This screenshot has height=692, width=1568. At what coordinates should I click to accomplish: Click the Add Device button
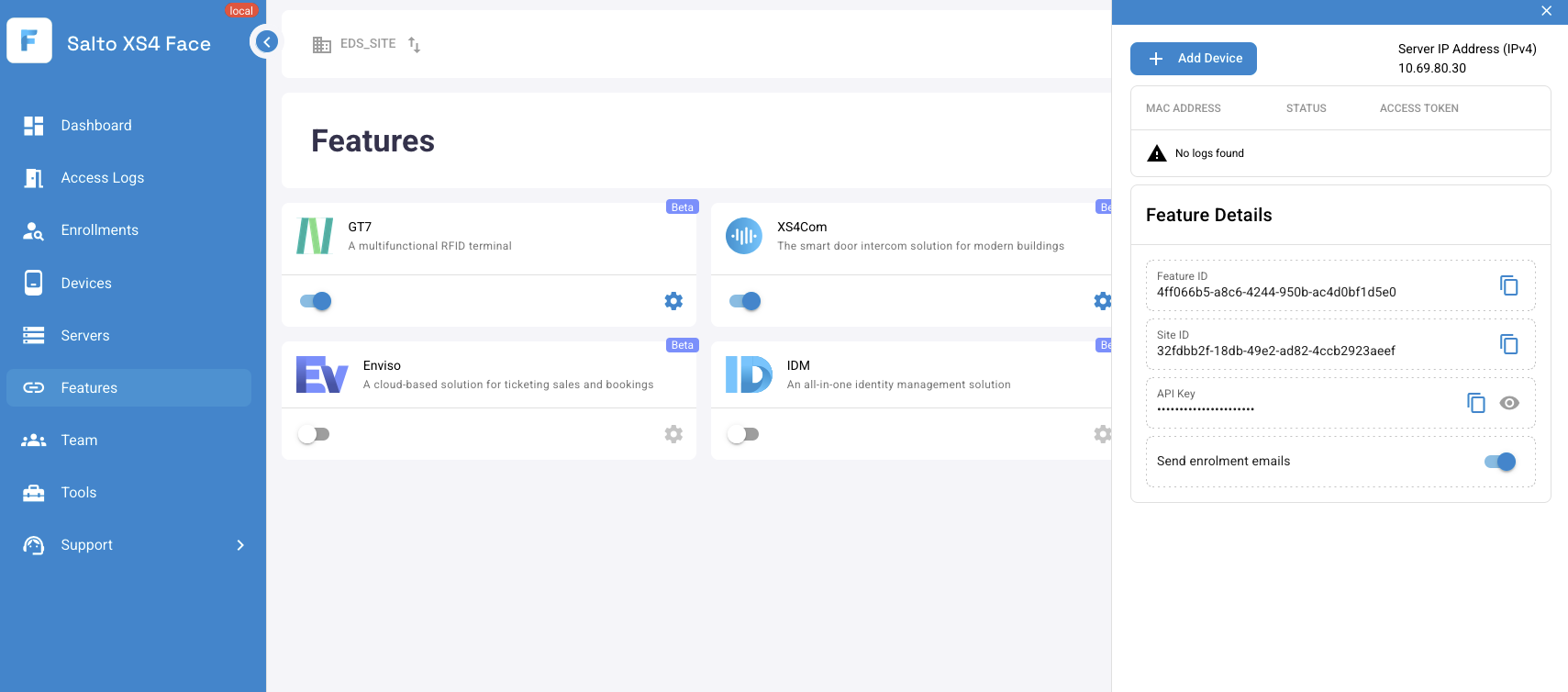[x=1194, y=59]
